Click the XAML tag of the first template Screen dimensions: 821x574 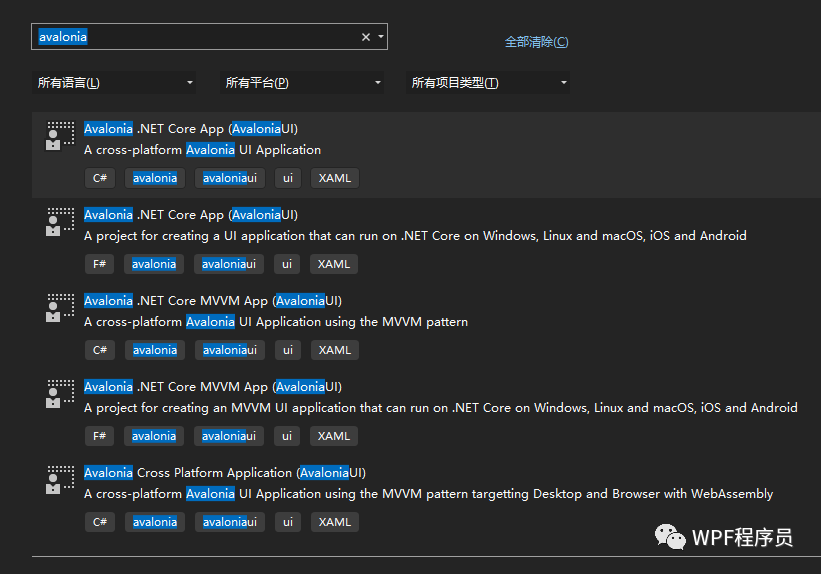pyautogui.click(x=335, y=178)
